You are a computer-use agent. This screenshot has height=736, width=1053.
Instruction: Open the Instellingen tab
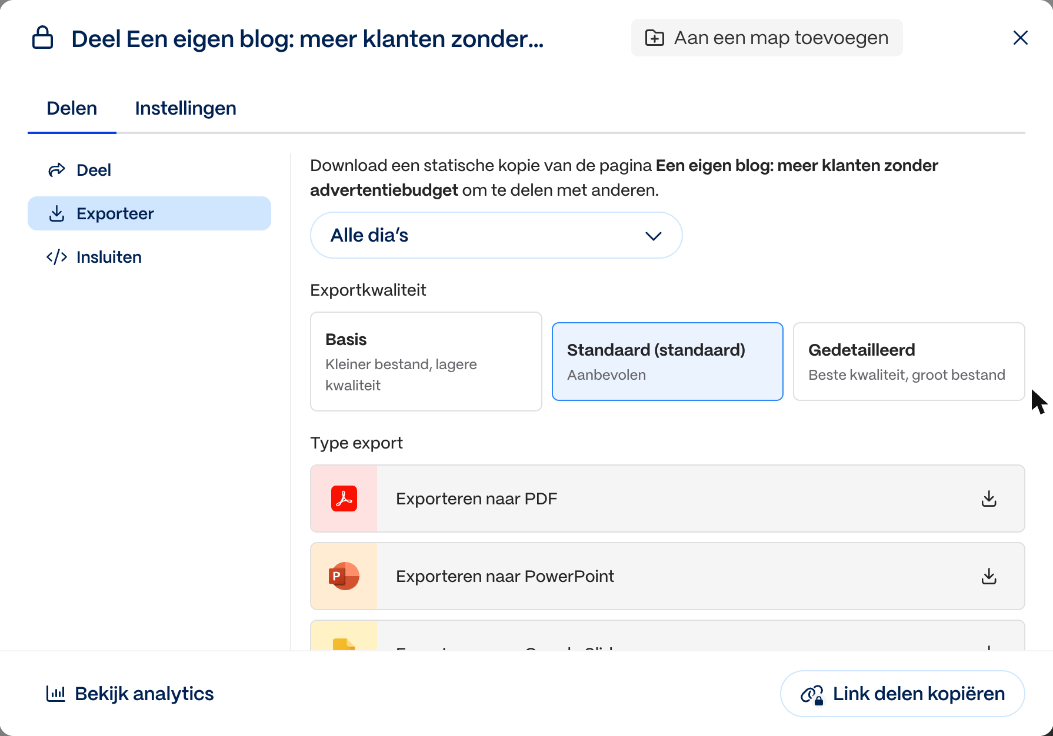coord(185,108)
